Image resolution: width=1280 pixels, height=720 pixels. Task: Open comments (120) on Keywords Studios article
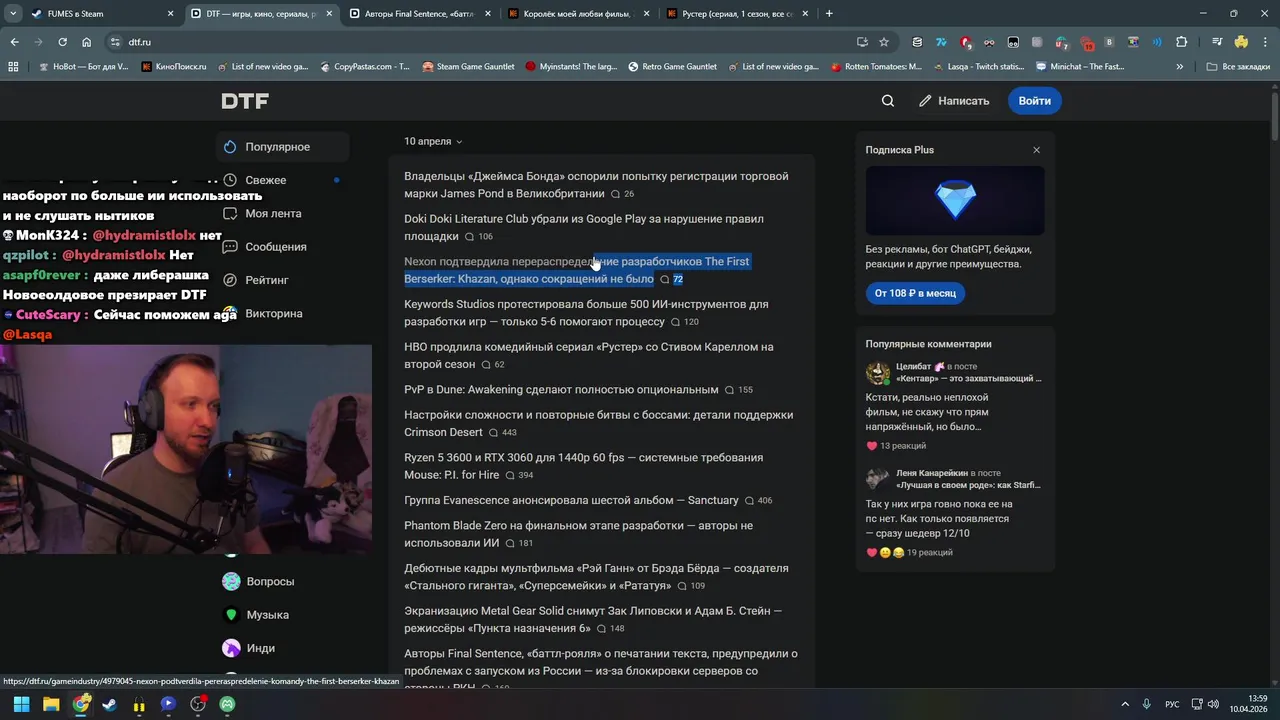[x=685, y=322]
